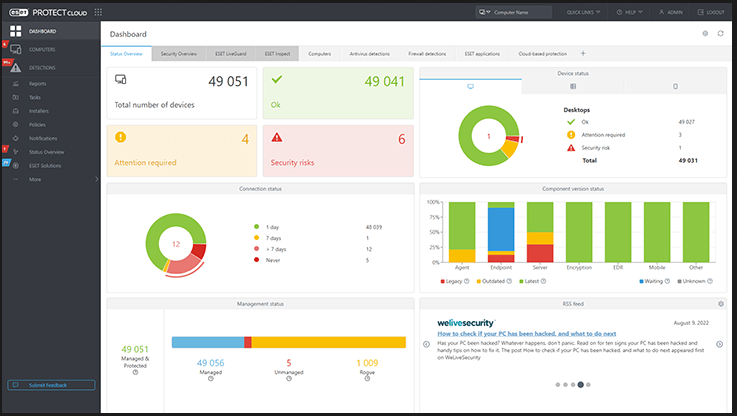This screenshot has width=737, height=416.
Task: Switch to the Computers tab
Action: point(320,54)
